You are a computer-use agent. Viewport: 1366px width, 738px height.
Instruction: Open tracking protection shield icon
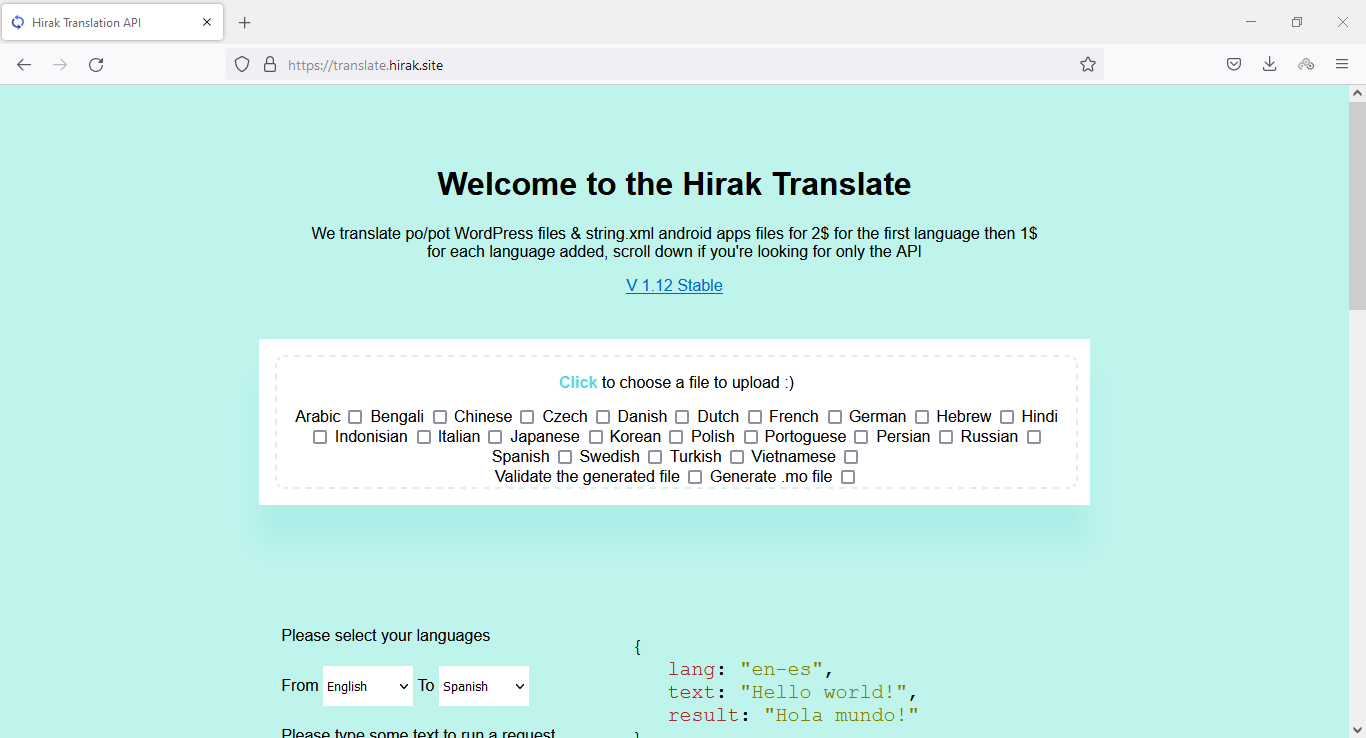(242, 65)
